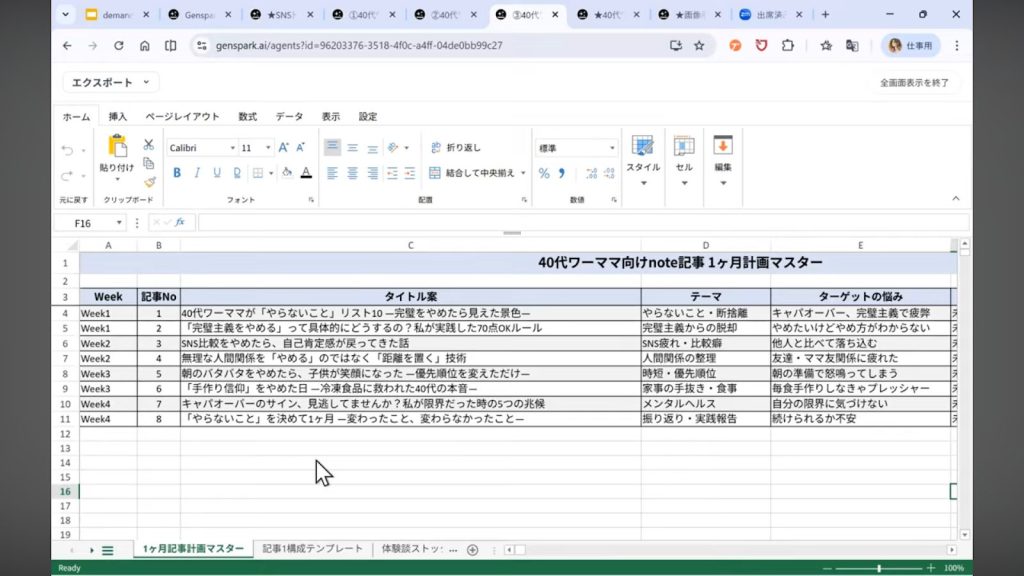The image size is (1024, 576).
Task: Open the all sheets list icon
Action: (x=107, y=550)
